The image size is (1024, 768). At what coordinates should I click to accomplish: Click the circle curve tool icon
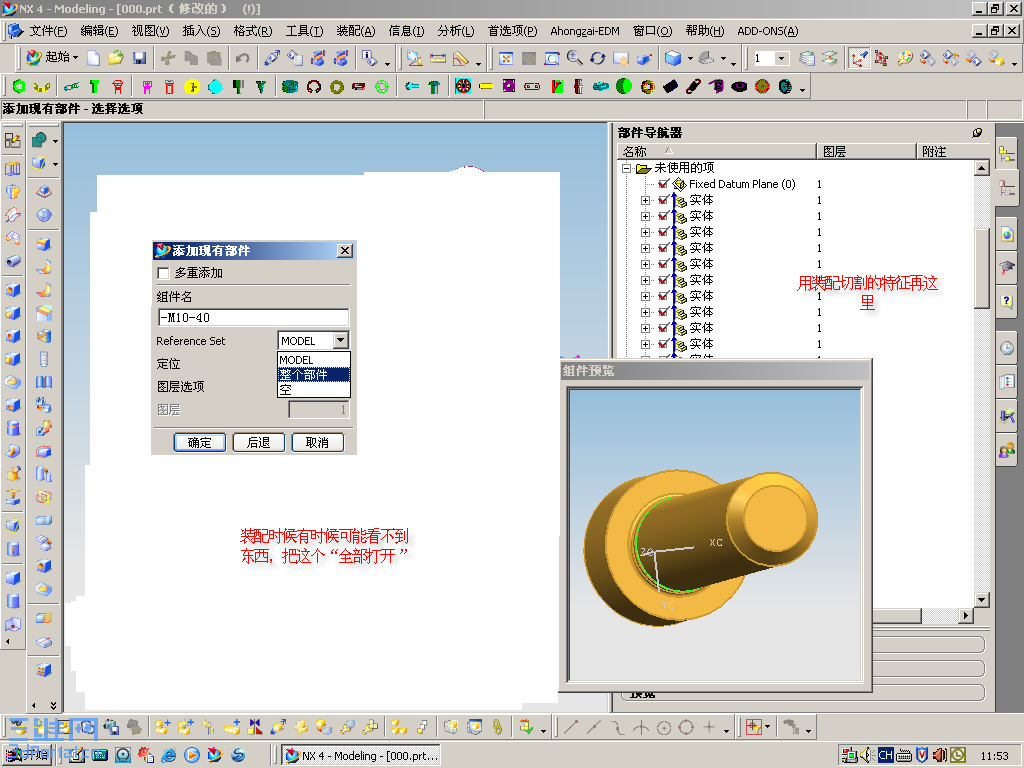tap(664, 728)
